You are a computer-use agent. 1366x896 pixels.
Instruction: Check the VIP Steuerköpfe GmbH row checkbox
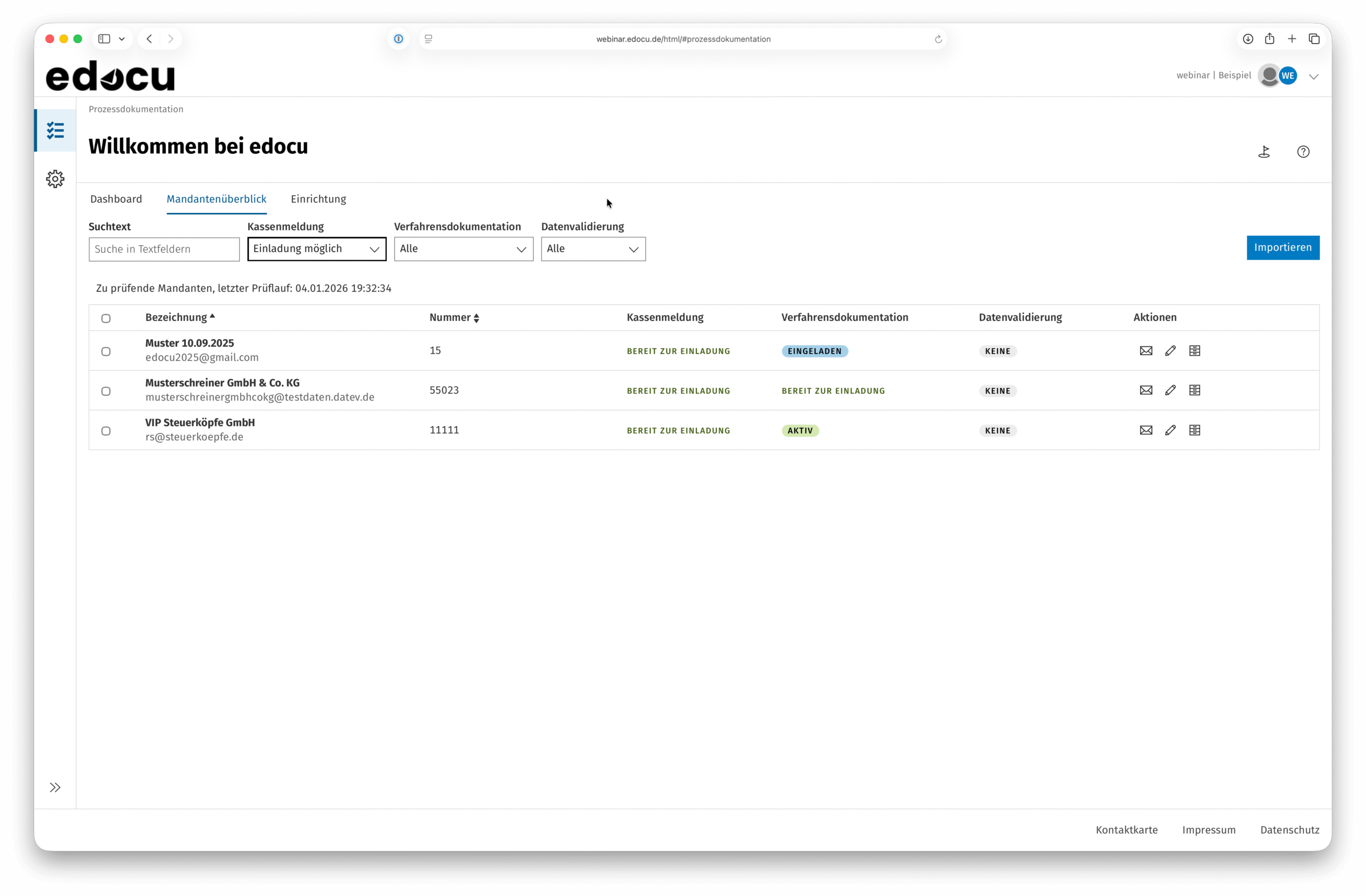[106, 431]
